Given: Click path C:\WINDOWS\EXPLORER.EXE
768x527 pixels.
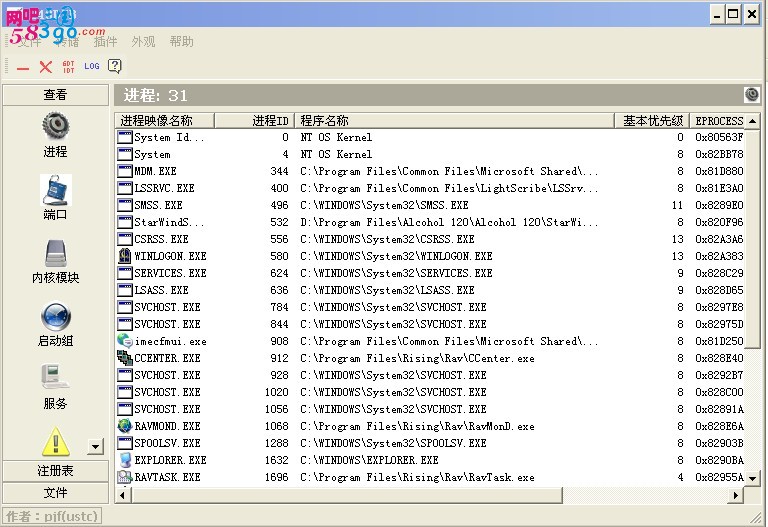Looking at the screenshot, I should click(x=369, y=460).
